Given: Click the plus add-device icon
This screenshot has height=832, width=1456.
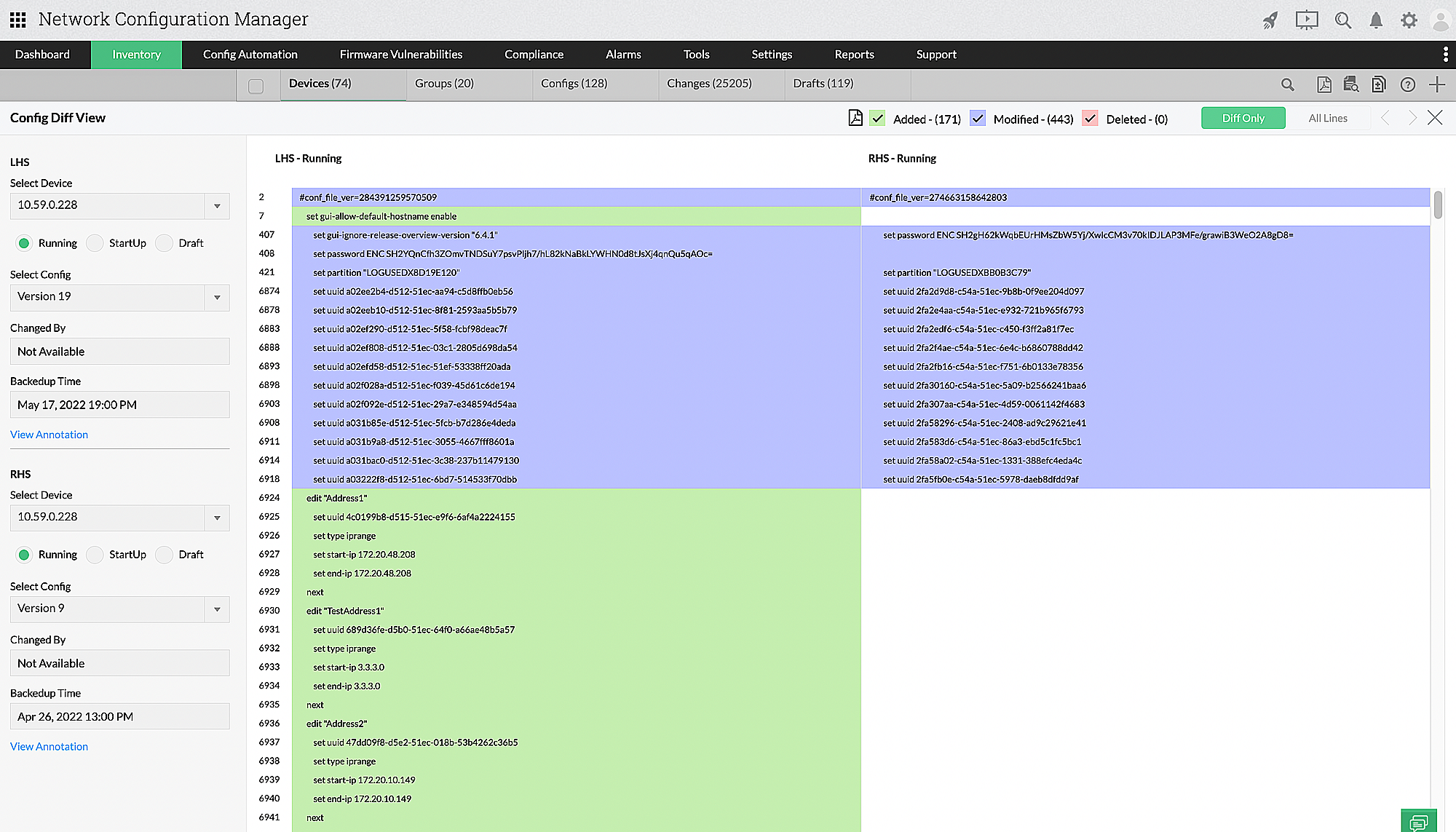Looking at the screenshot, I should coord(1437,84).
